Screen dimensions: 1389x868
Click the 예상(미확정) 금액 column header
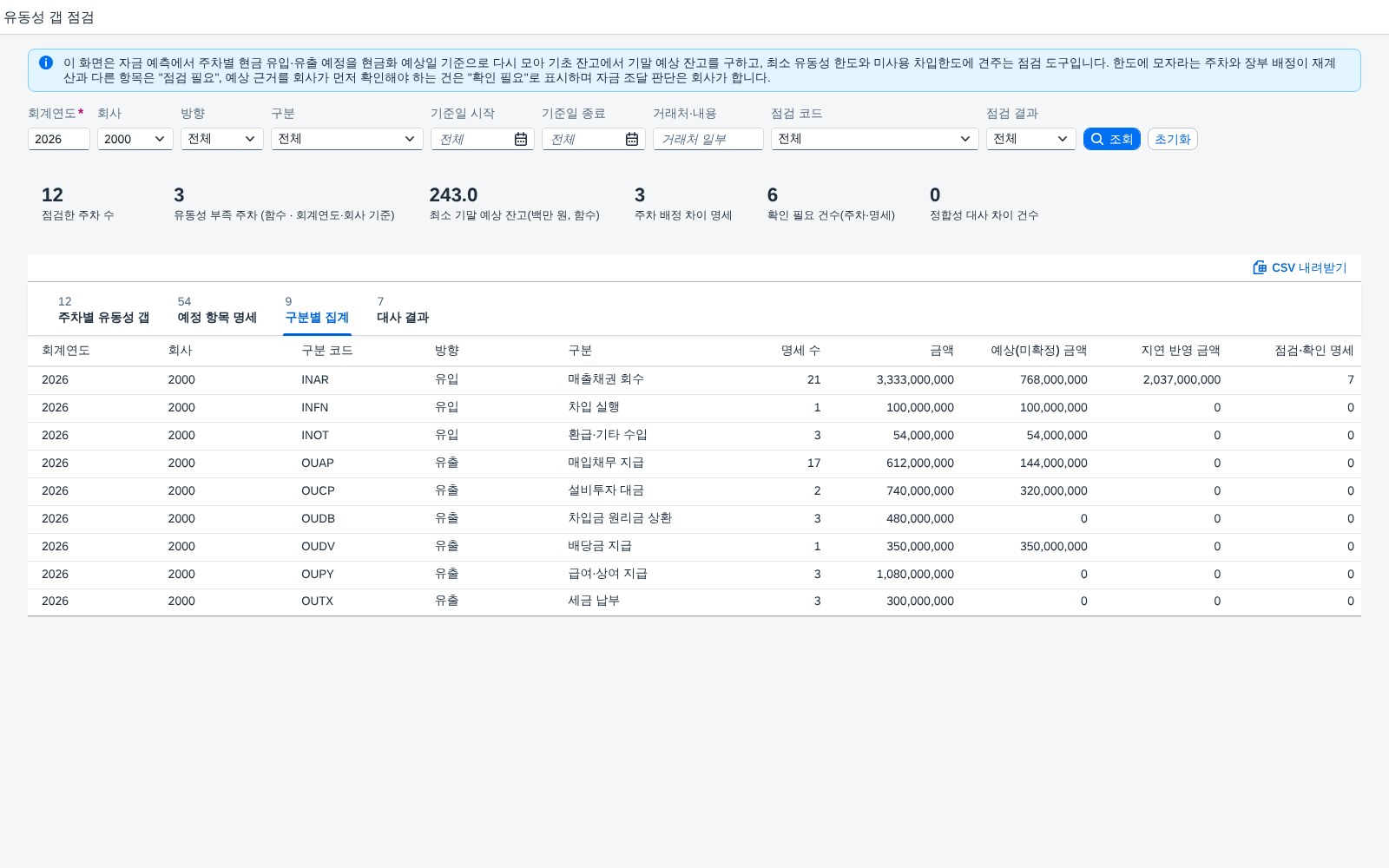coord(1039,351)
